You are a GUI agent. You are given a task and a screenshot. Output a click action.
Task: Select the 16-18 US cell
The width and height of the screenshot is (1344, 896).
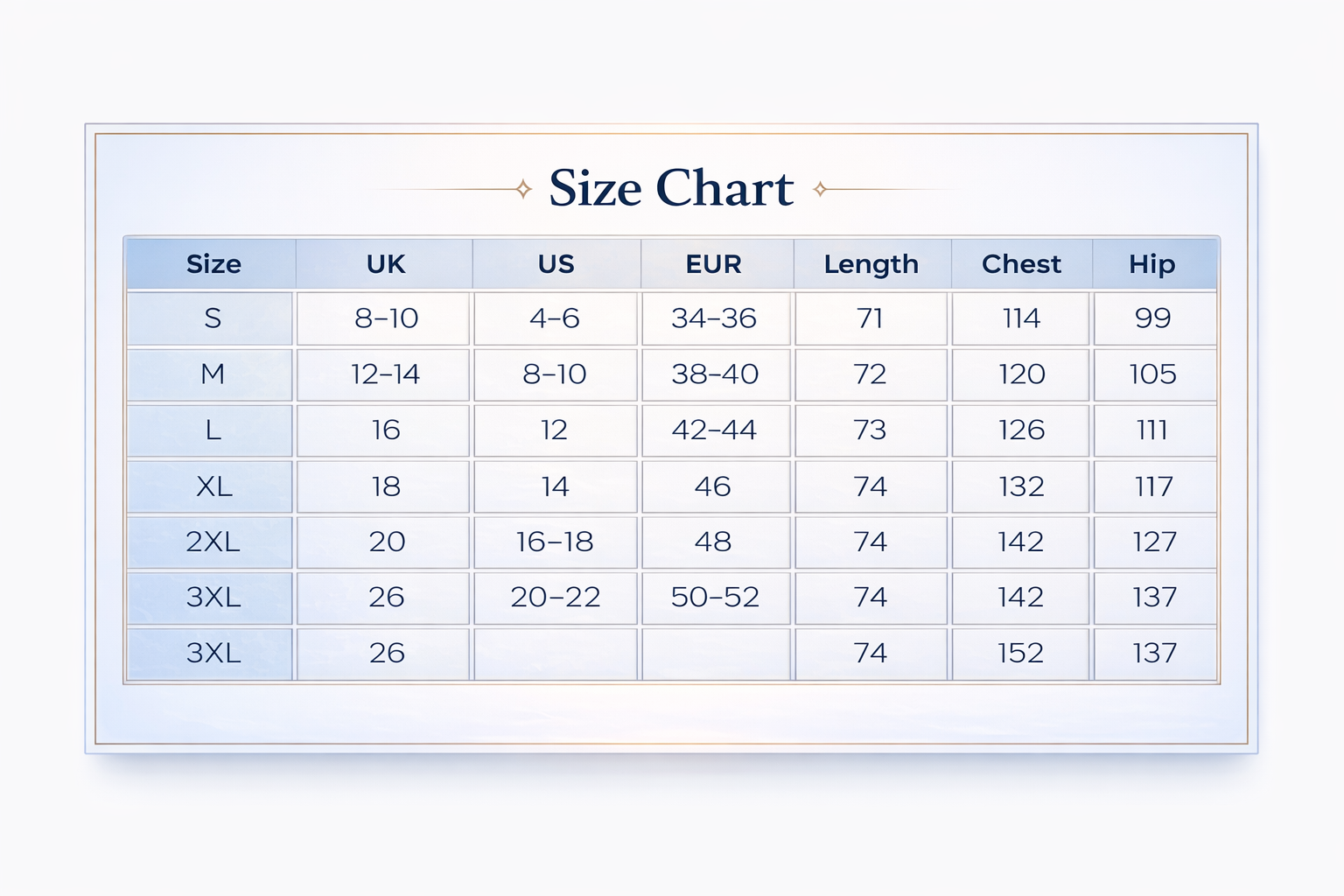tap(555, 542)
